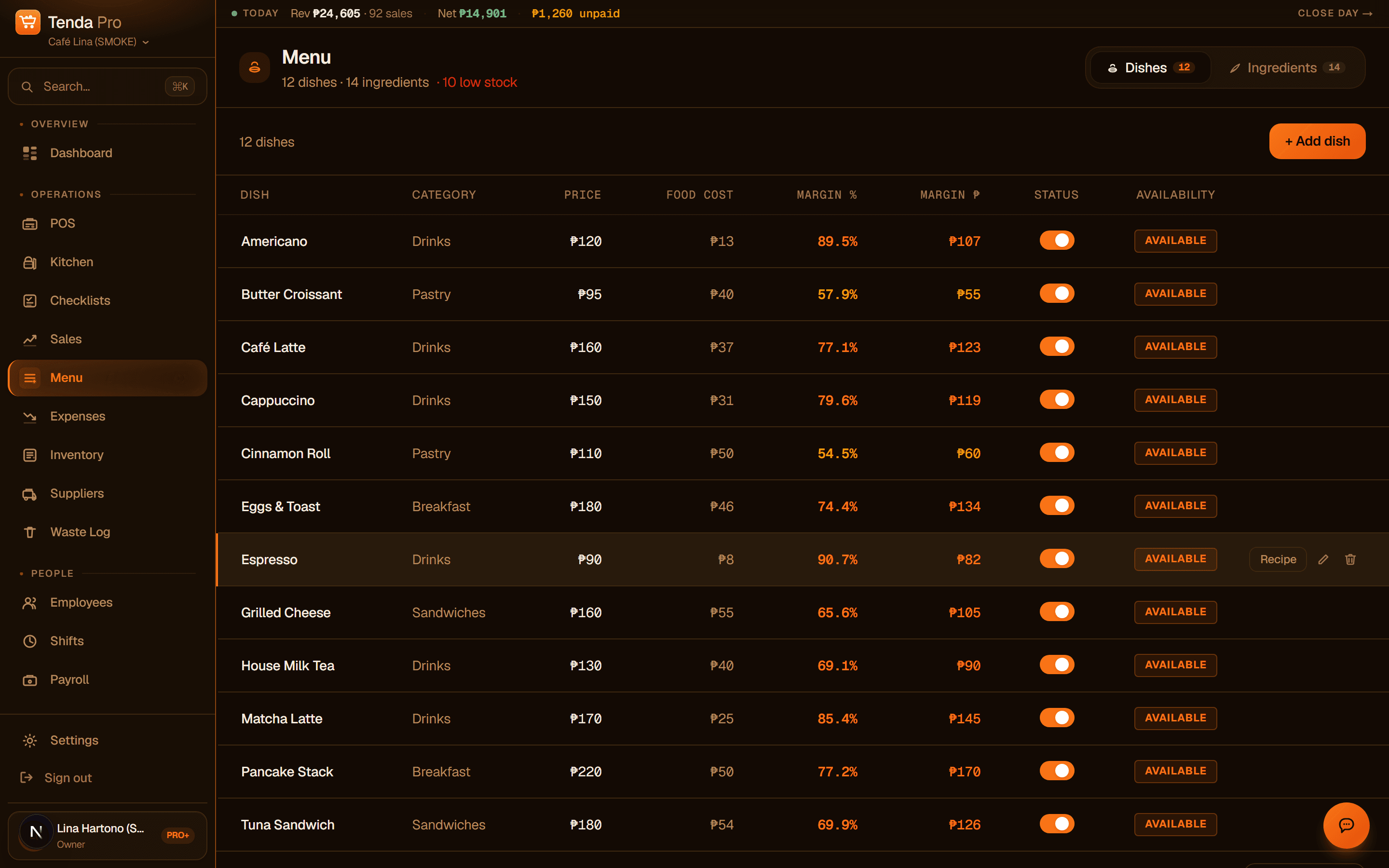Toggle Americano status switch off
The height and width of the screenshot is (868, 1389).
tap(1057, 241)
